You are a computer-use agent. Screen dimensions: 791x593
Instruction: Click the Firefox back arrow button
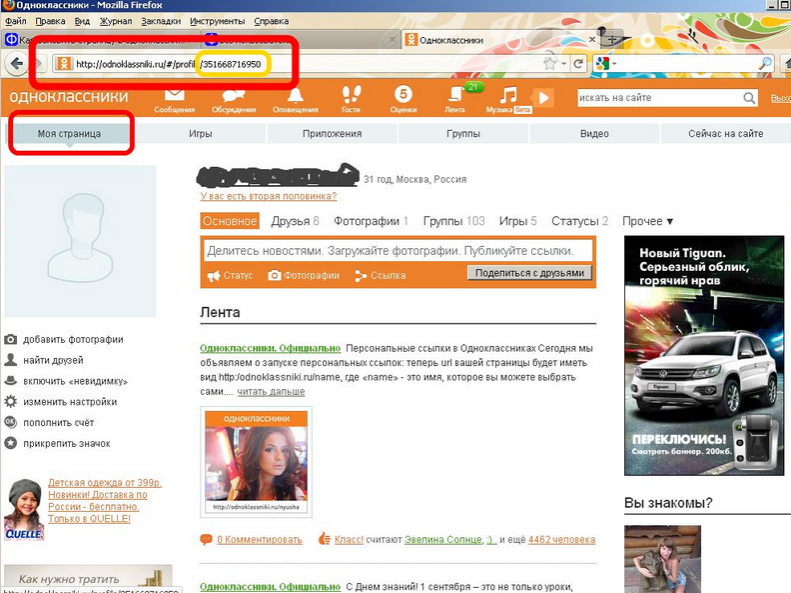tap(17, 64)
